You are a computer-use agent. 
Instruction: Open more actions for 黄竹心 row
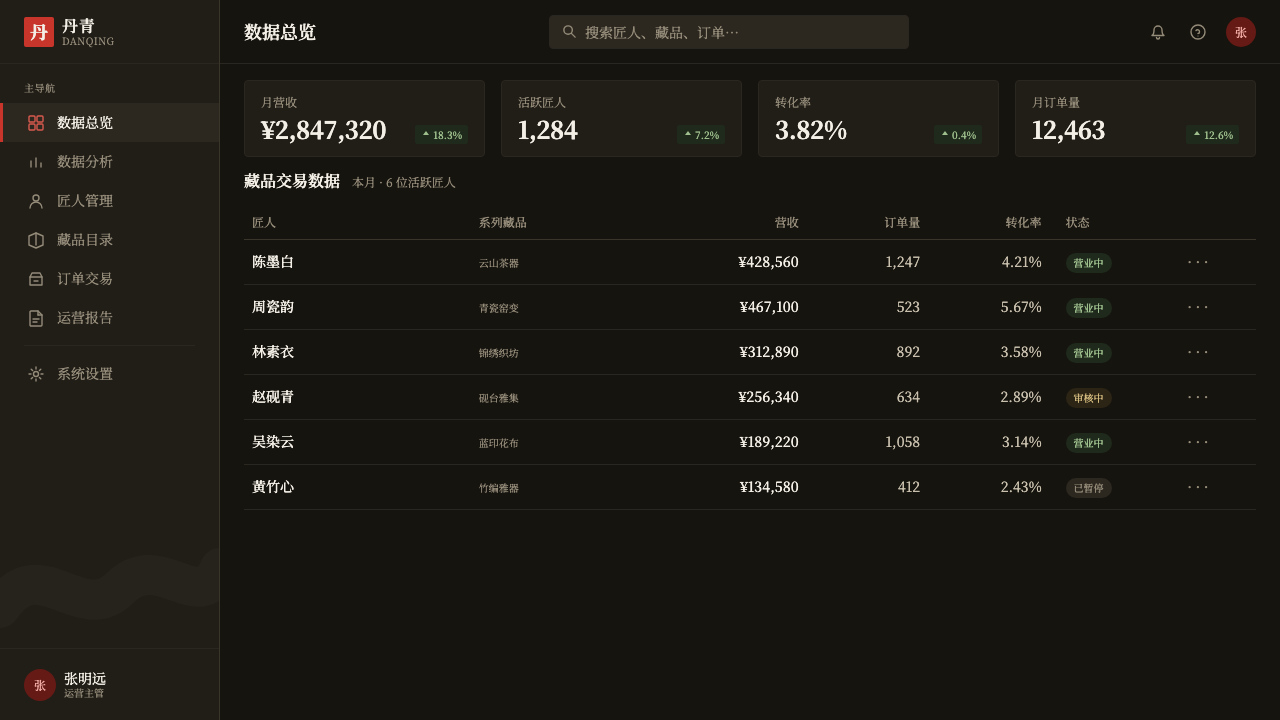click(x=1198, y=487)
